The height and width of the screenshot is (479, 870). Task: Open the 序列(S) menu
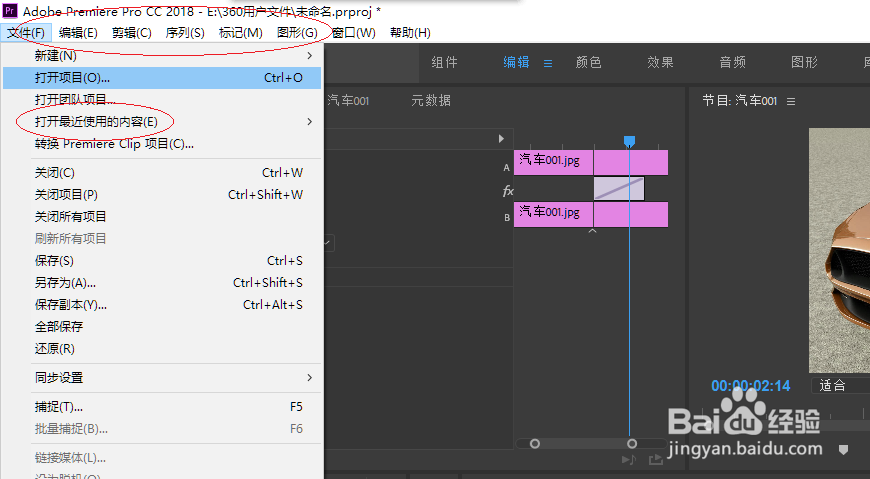pos(185,33)
